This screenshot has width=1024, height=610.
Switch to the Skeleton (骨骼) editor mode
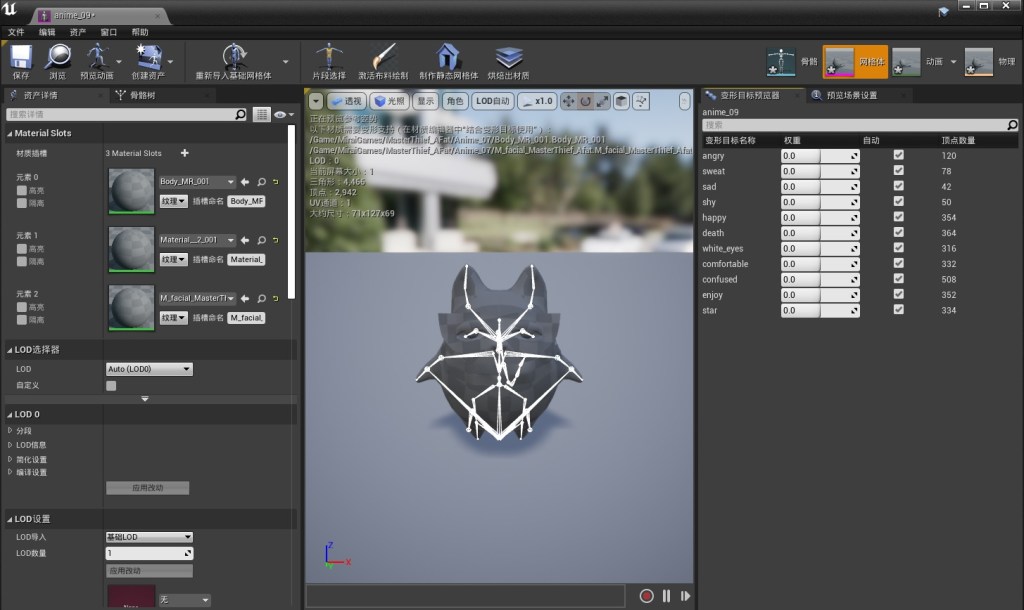(781, 62)
